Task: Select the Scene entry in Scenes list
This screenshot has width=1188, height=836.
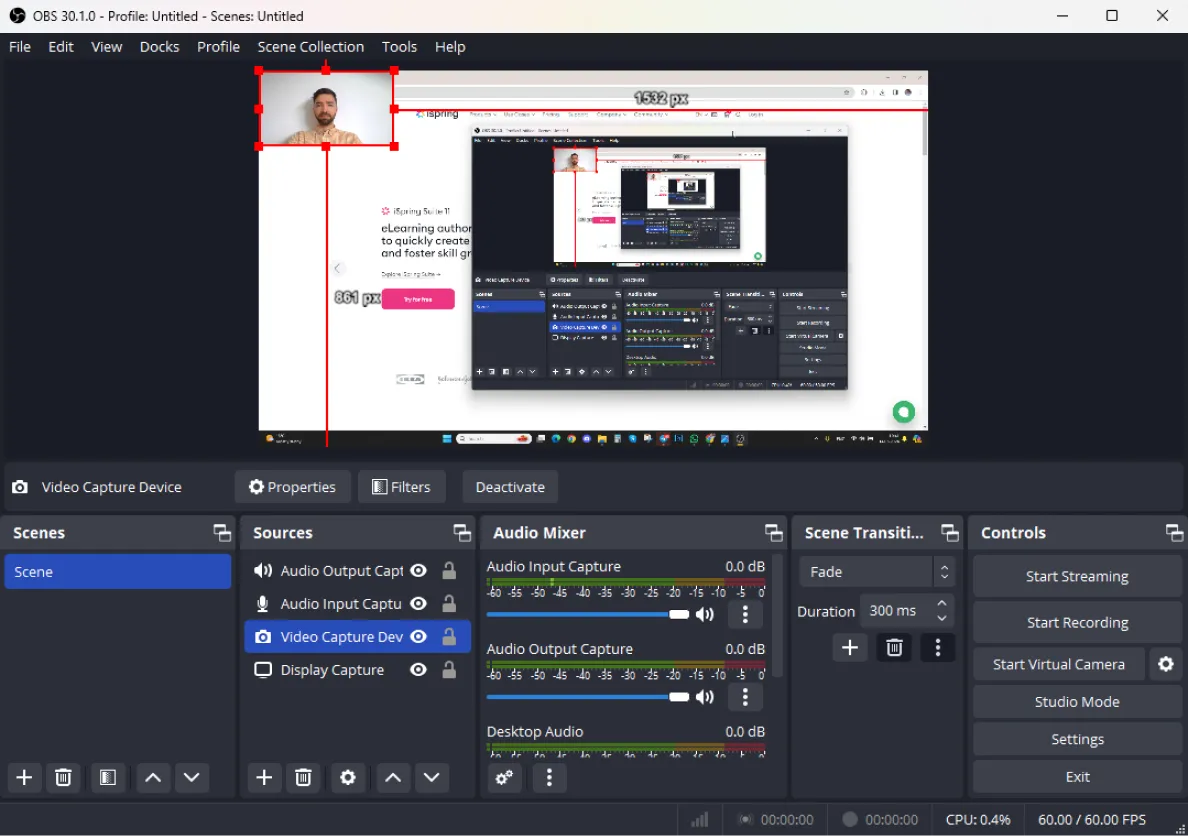Action: [118, 571]
